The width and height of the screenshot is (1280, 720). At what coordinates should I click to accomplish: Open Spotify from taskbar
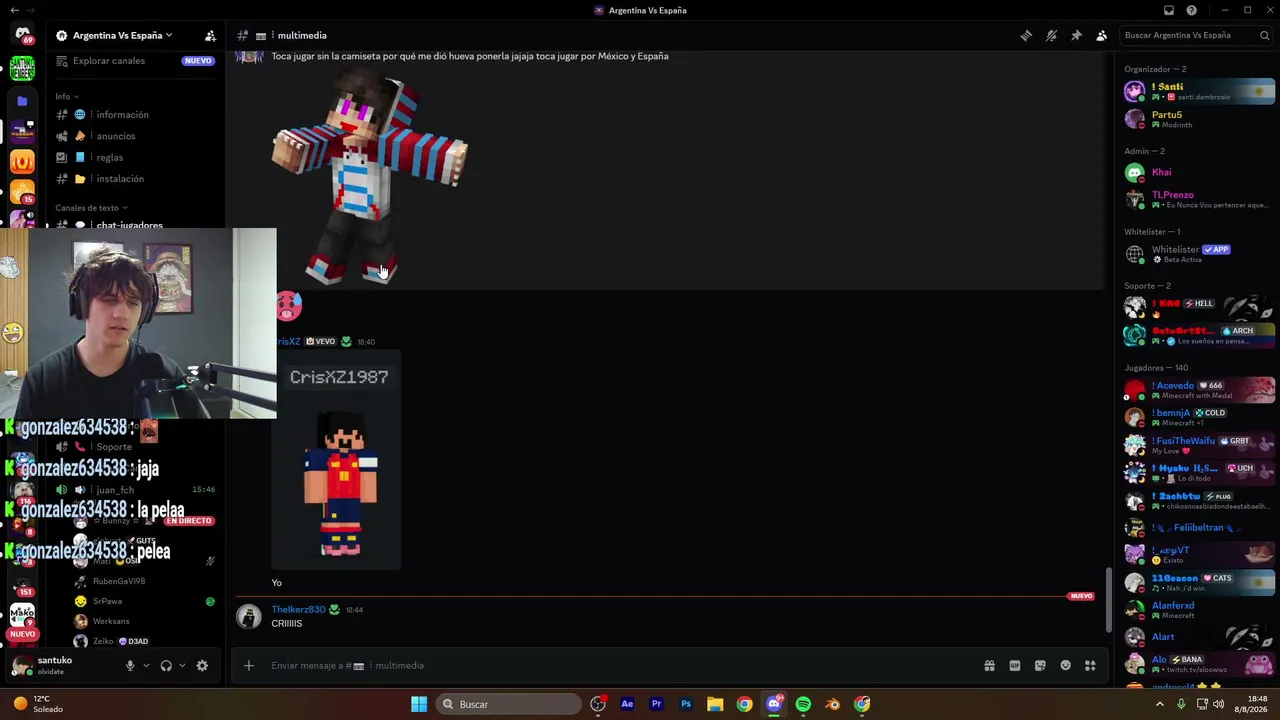pyautogui.click(x=803, y=704)
